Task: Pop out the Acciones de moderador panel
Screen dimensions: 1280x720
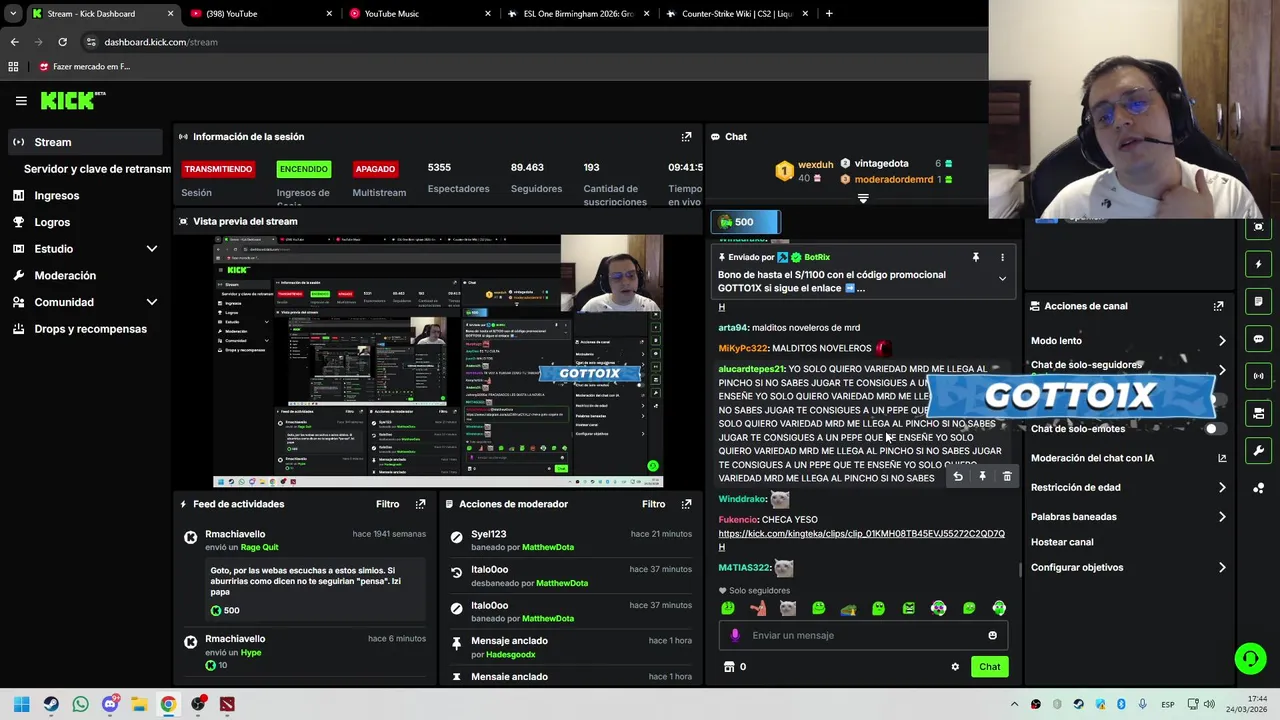Action: point(686,504)
